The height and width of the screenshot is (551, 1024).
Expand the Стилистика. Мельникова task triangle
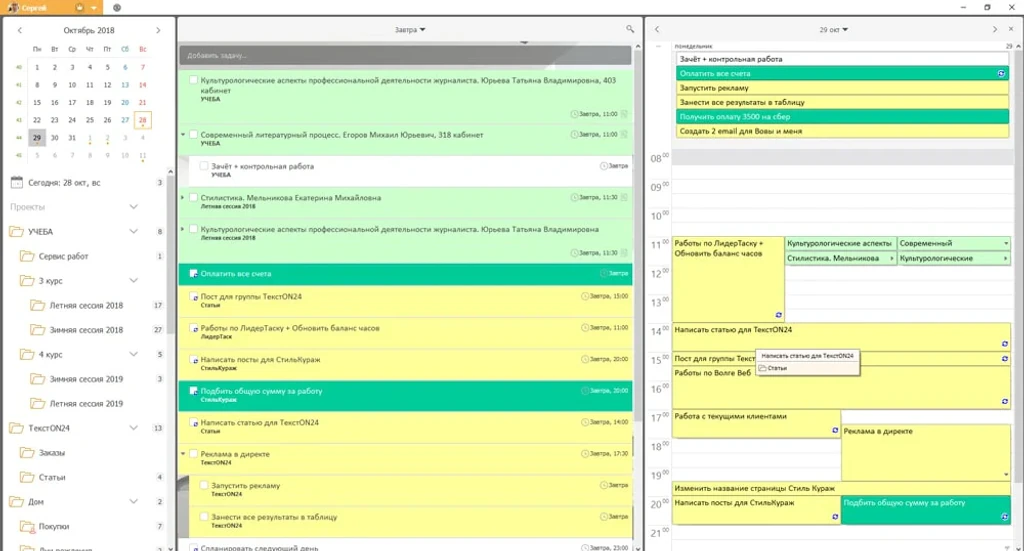pyautogui.click(x=183, y=197)
